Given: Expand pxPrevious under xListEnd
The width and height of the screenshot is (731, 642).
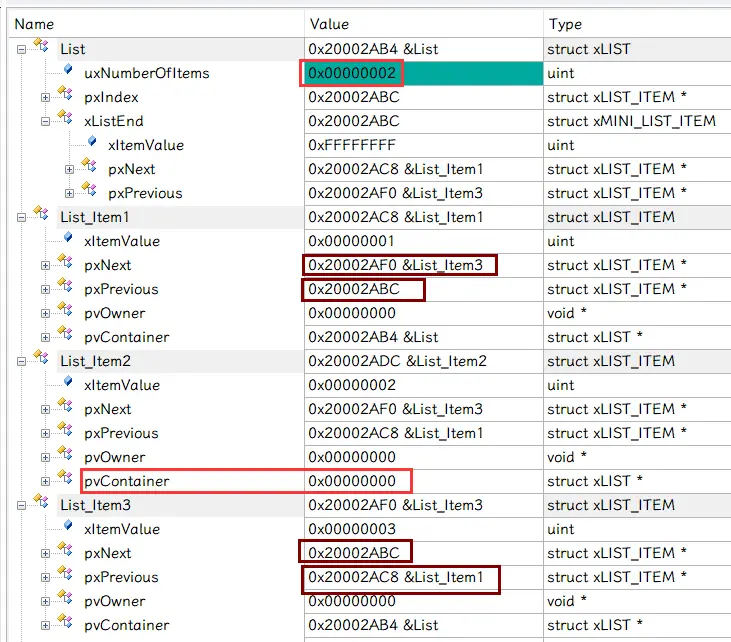Looking at the screenshot, I should (70, 193).
